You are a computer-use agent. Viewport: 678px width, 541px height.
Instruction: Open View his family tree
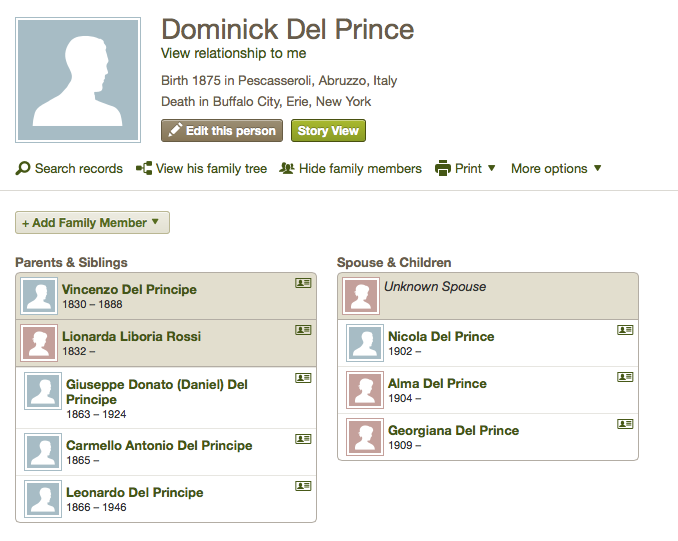(201, 168)
